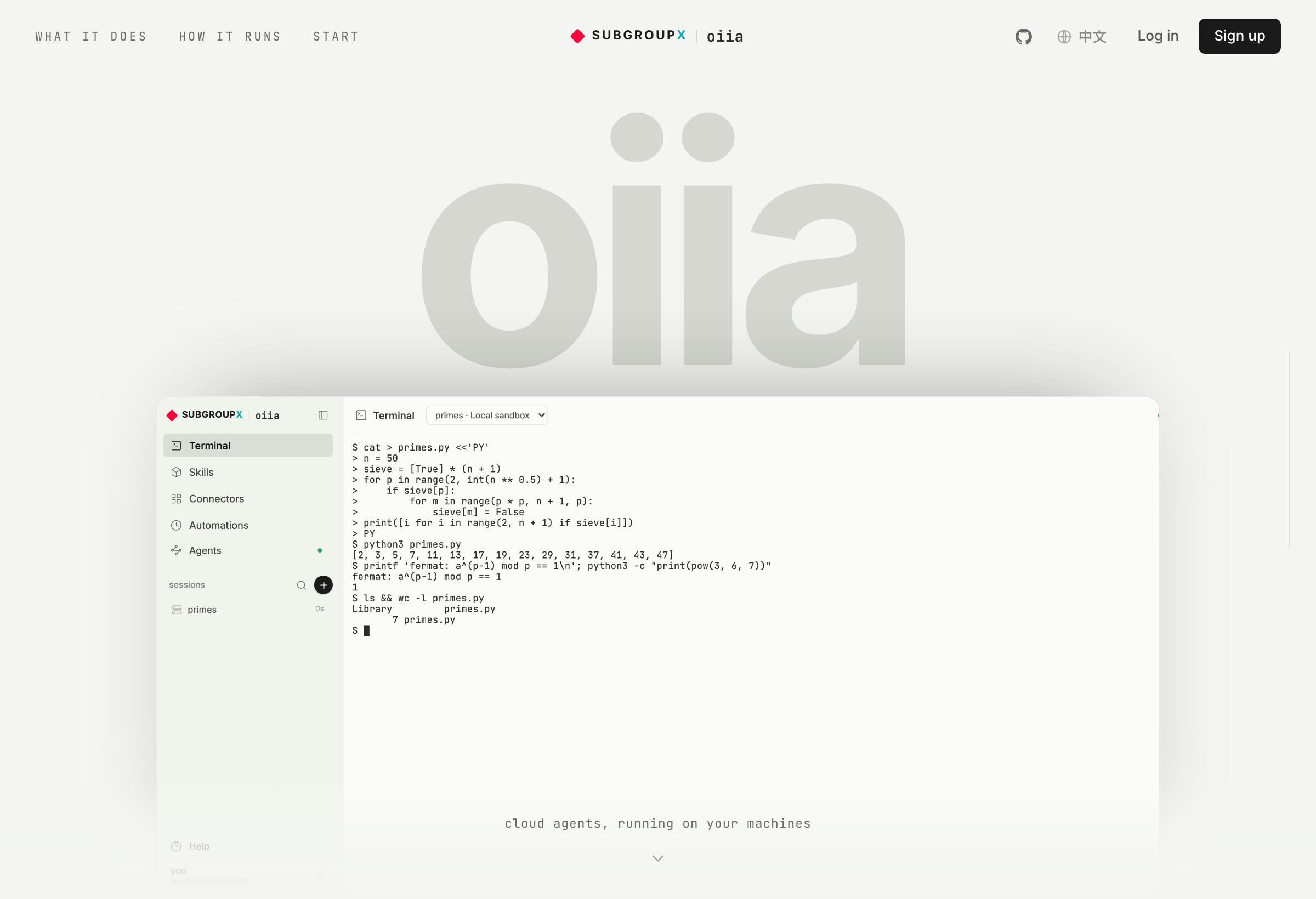1316x899 pixels.
Task: Click the Automations clock icon
Action: (x=176, y=525)
